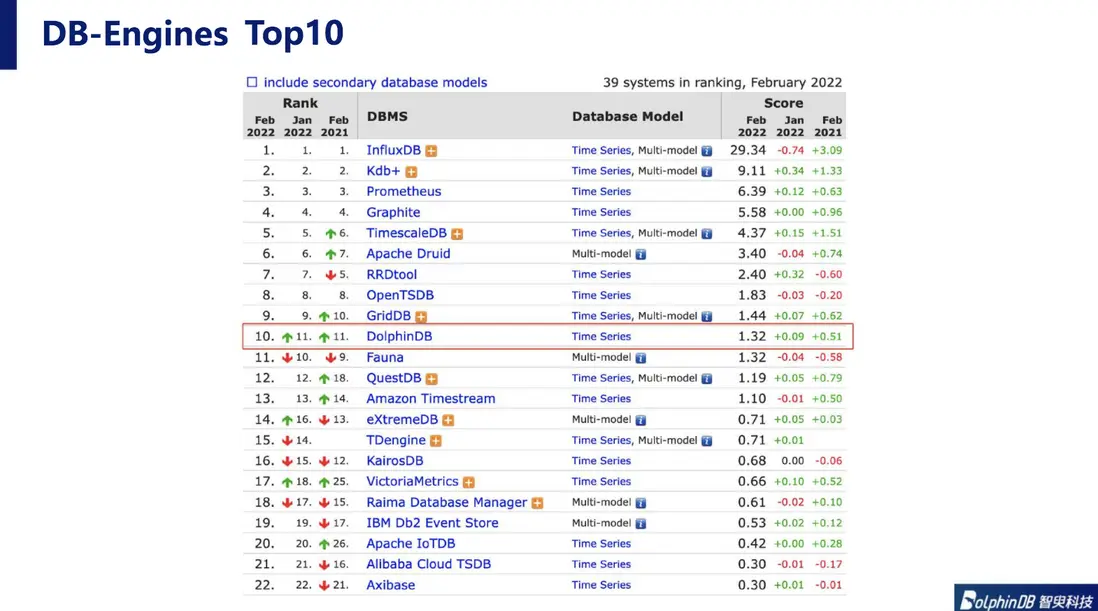Open the VictoriaMetrics link
Image resolution: width=1098 pixels, height=611 pixels.
(412, 482)
